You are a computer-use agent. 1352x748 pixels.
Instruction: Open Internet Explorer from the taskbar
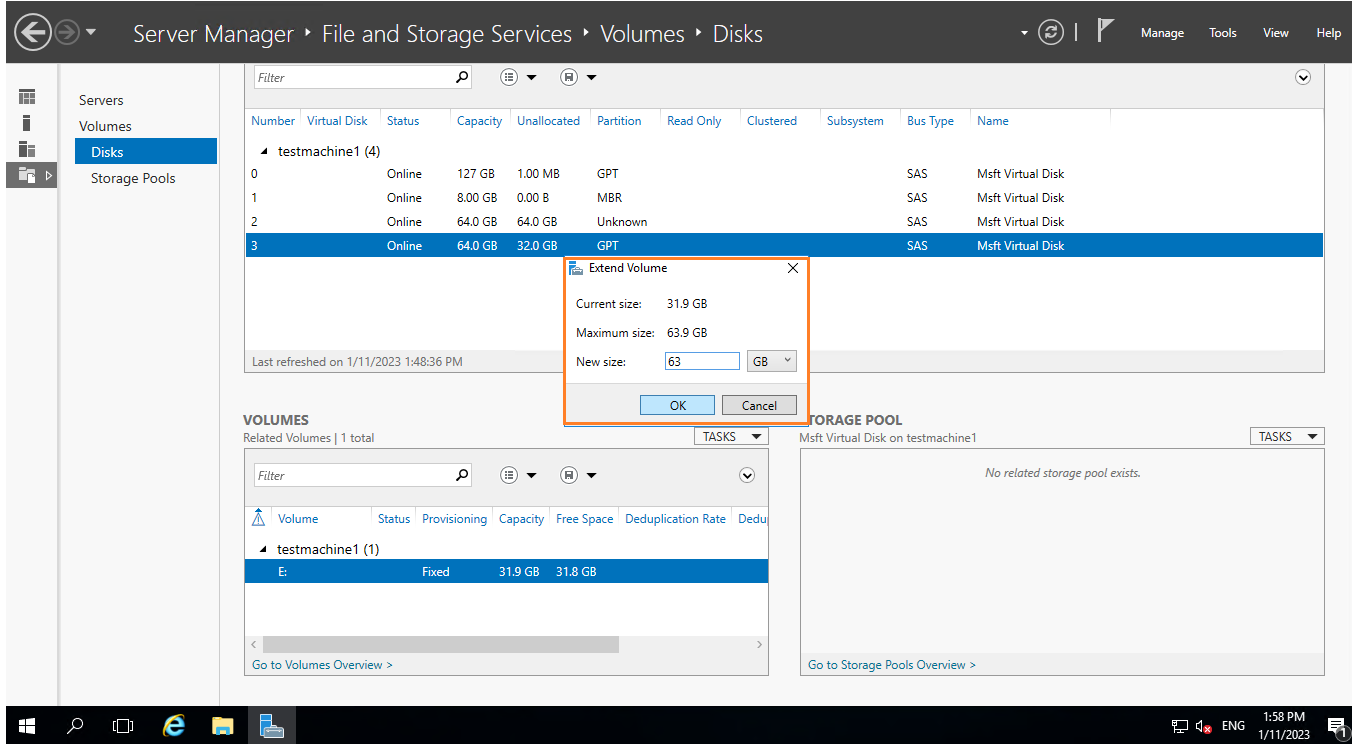(174, 726)
